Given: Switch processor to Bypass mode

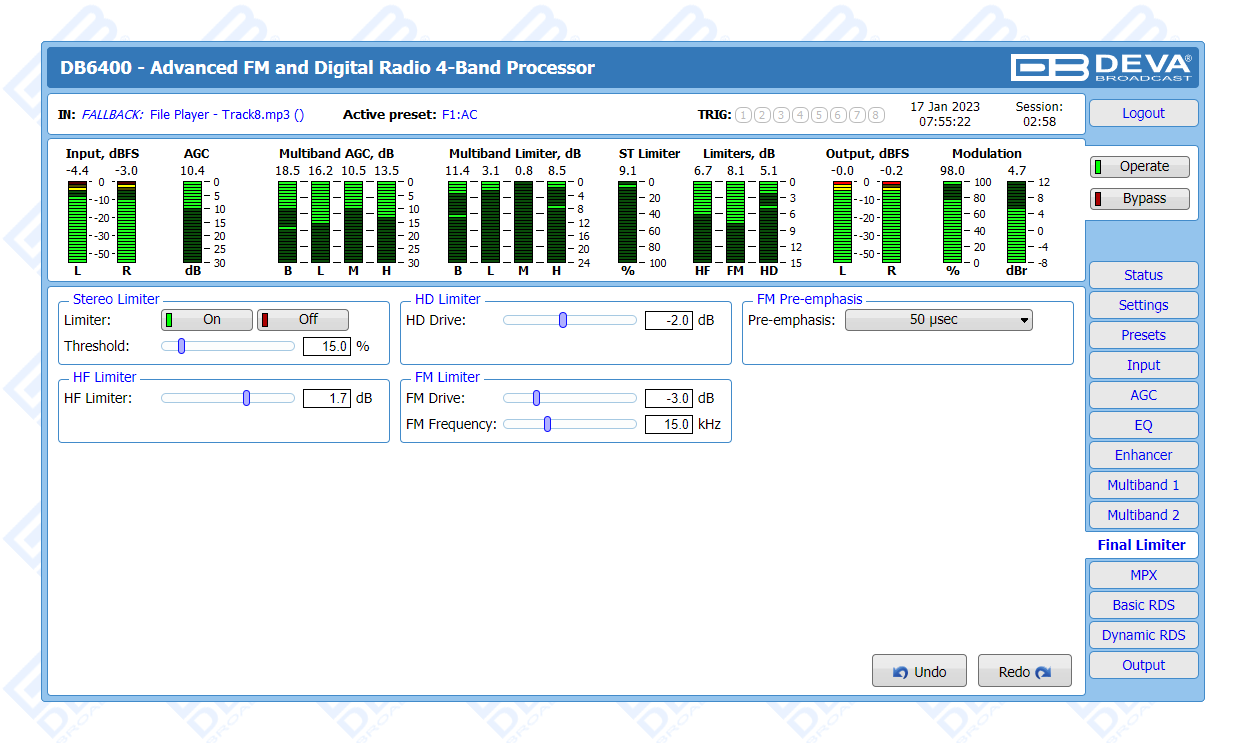Looking at the screenshot, I should point(1139,199).
